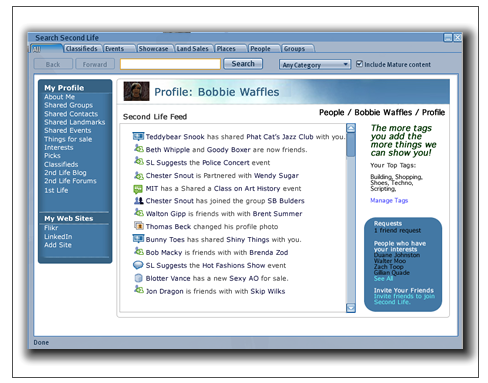
Task: Click scroll up arrow of the feed list
Action: 351,128
